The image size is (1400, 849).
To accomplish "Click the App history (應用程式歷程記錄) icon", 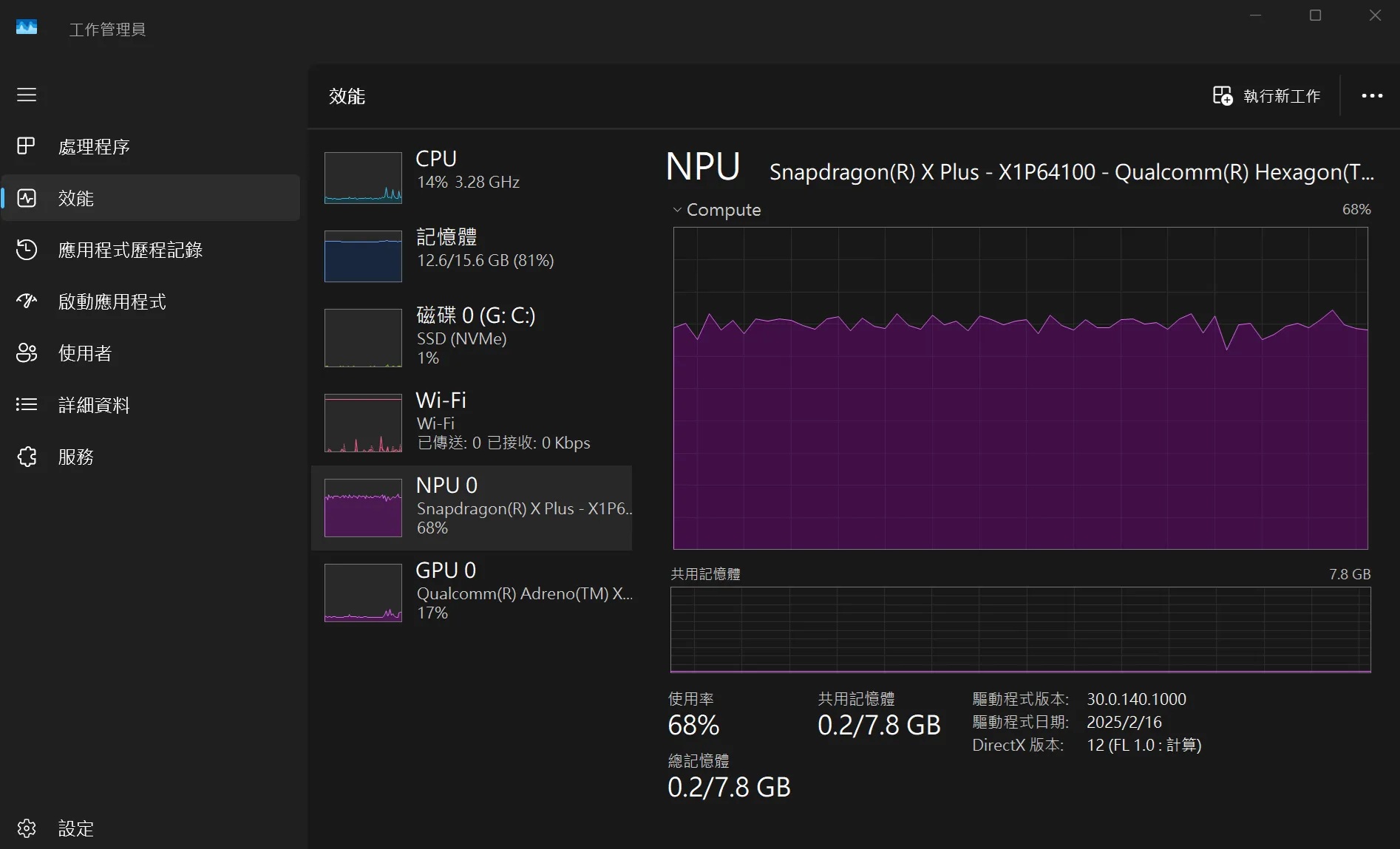I will click(27, 250).
